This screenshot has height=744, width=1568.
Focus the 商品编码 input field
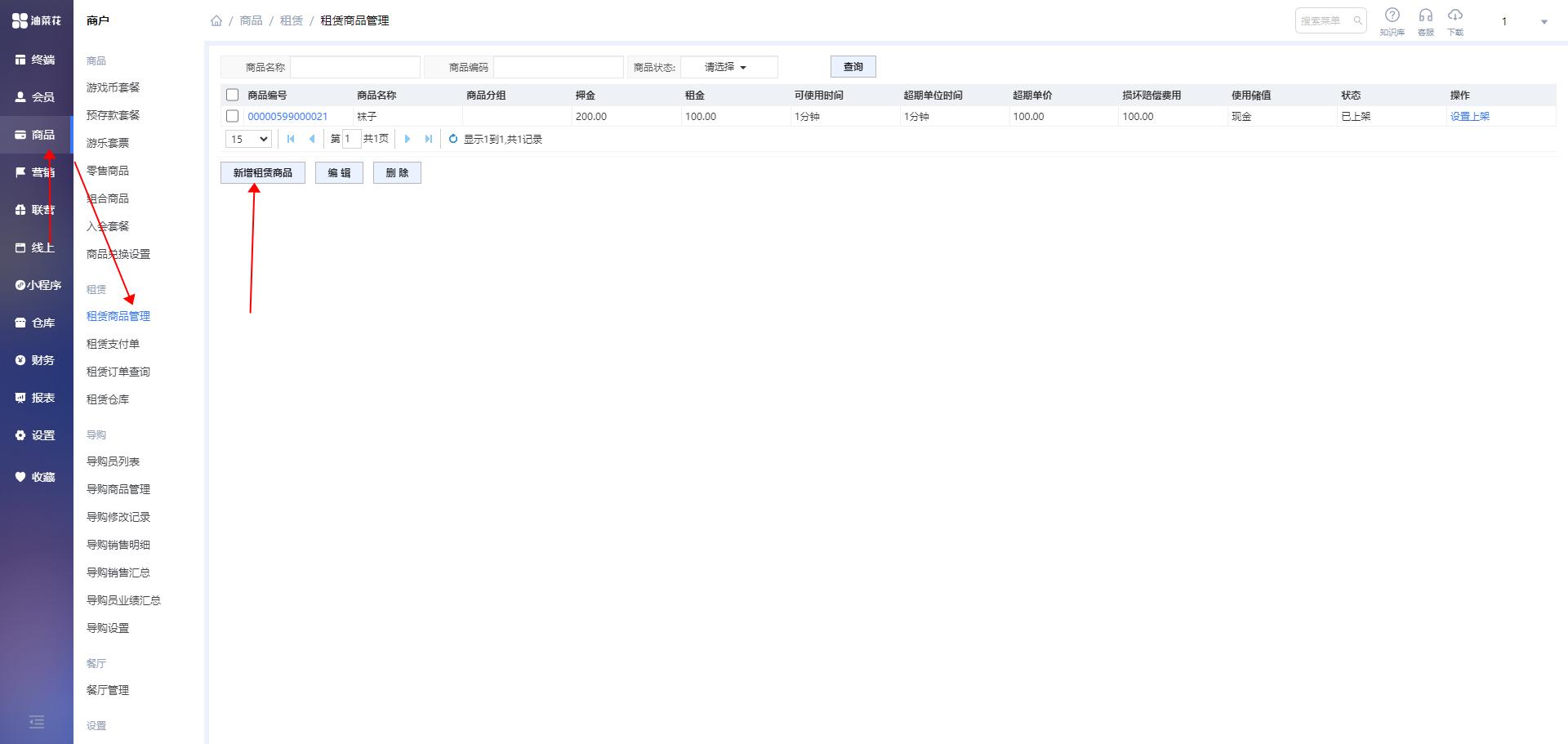click(559, 67)
